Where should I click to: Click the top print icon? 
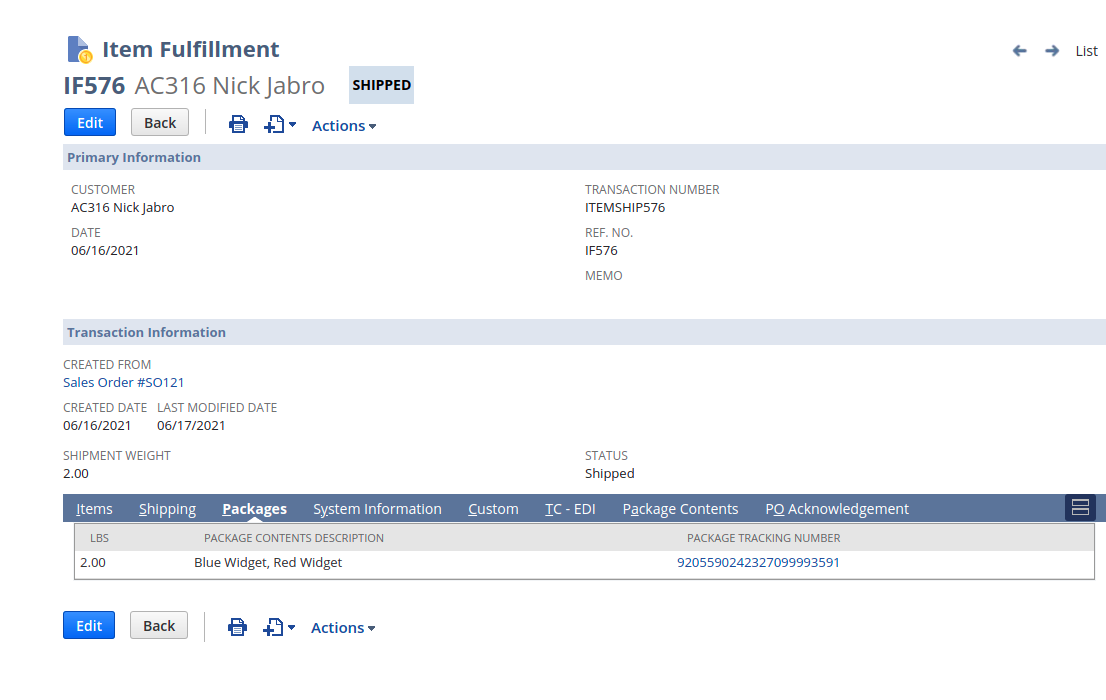click(x=238, y=125)
